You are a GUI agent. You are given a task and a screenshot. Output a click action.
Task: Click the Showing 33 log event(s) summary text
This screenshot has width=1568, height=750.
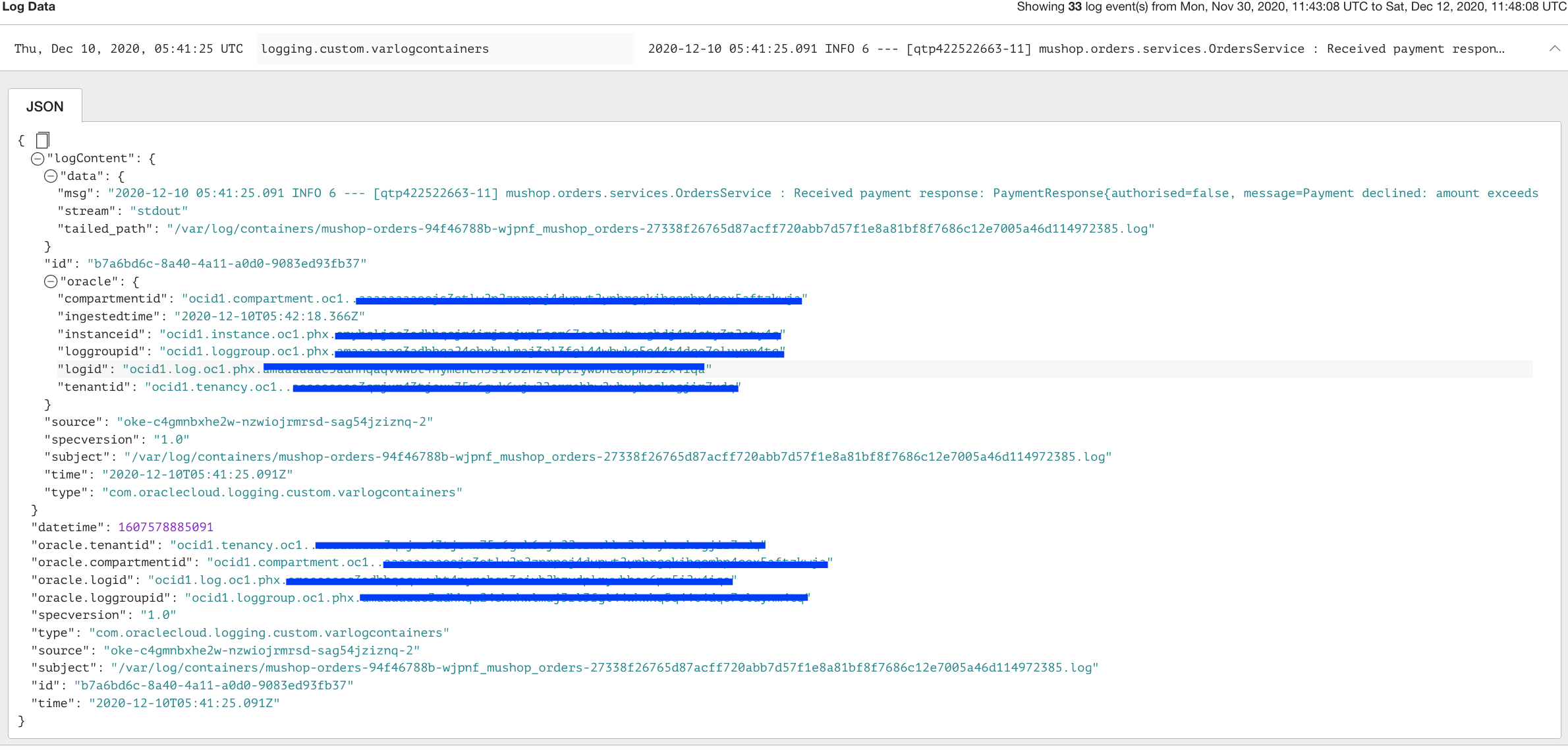tap(1292, 7)
